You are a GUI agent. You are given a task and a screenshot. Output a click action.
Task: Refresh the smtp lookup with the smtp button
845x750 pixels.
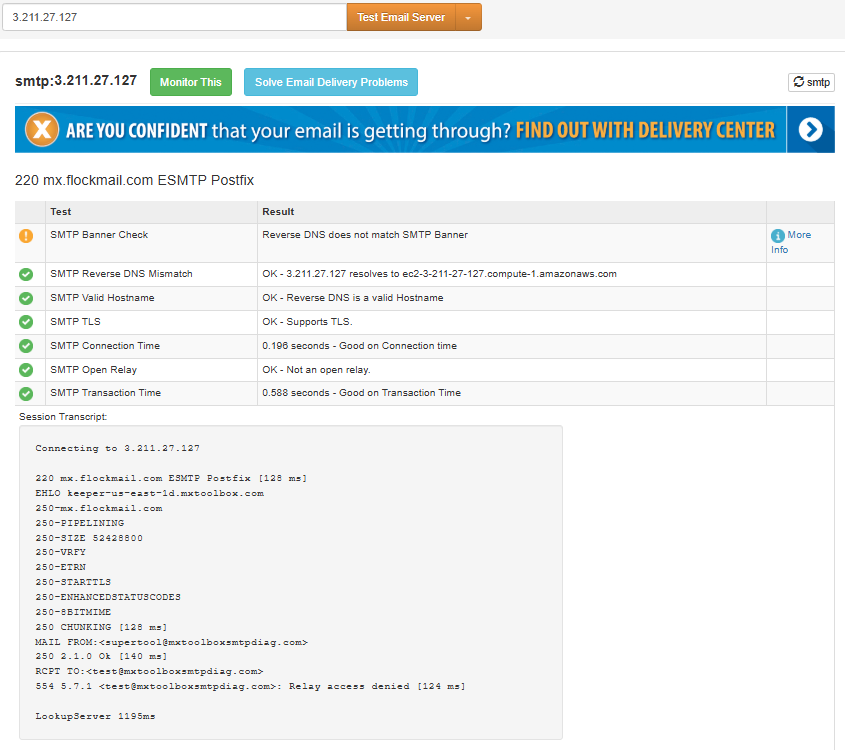(x=811, y=82)
